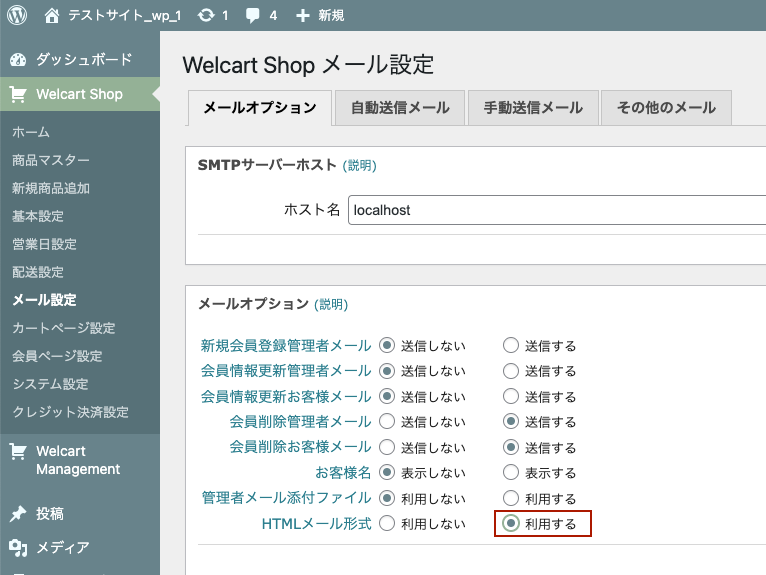Open メディア sidebar menu
The width and height of the screenshot is (766, 575).
coord(63,548)
